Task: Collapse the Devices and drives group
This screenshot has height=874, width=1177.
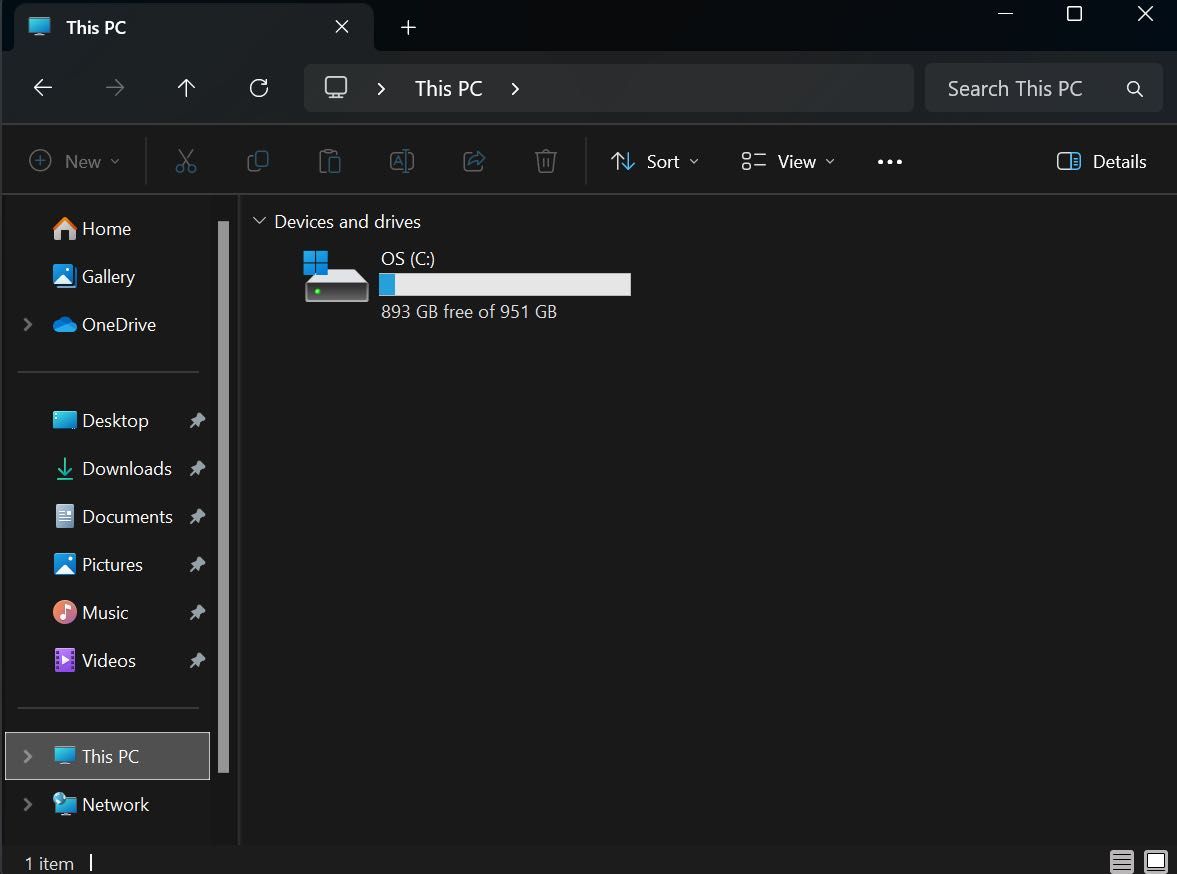Action: [x=259, y=221]
